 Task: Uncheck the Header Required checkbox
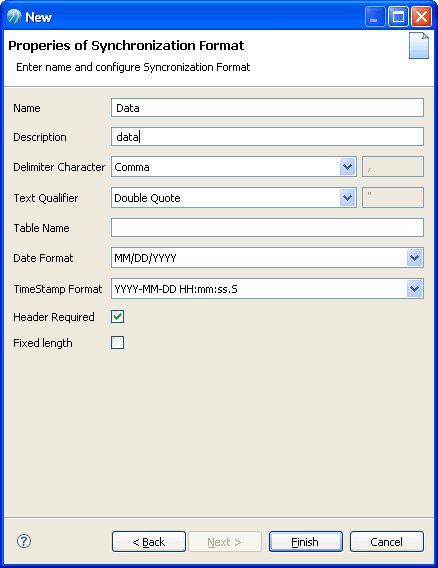pyautogui.click(x=117, y=317)
